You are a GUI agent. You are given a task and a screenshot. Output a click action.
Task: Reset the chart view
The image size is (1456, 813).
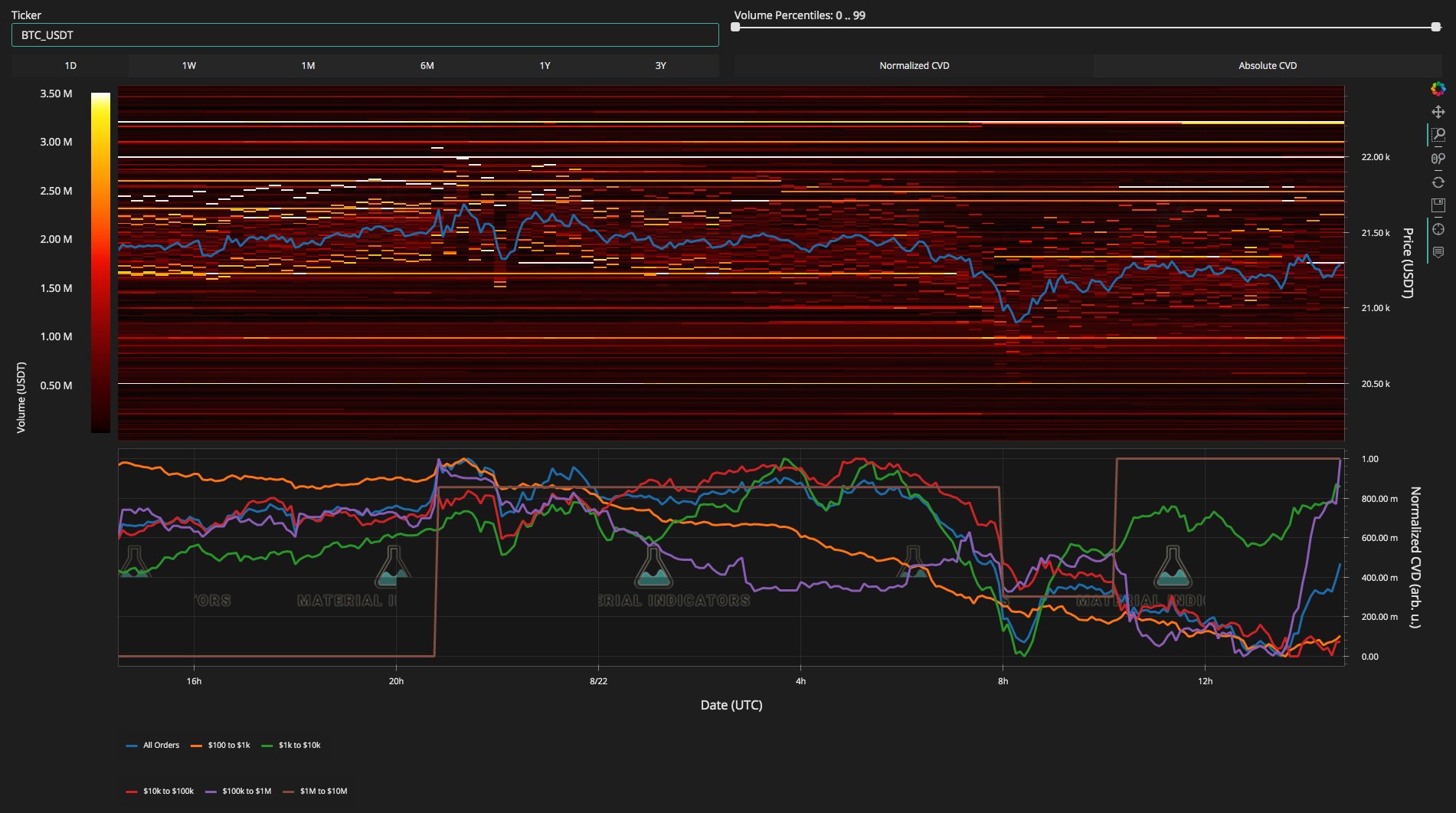[x=1438, y=182]
